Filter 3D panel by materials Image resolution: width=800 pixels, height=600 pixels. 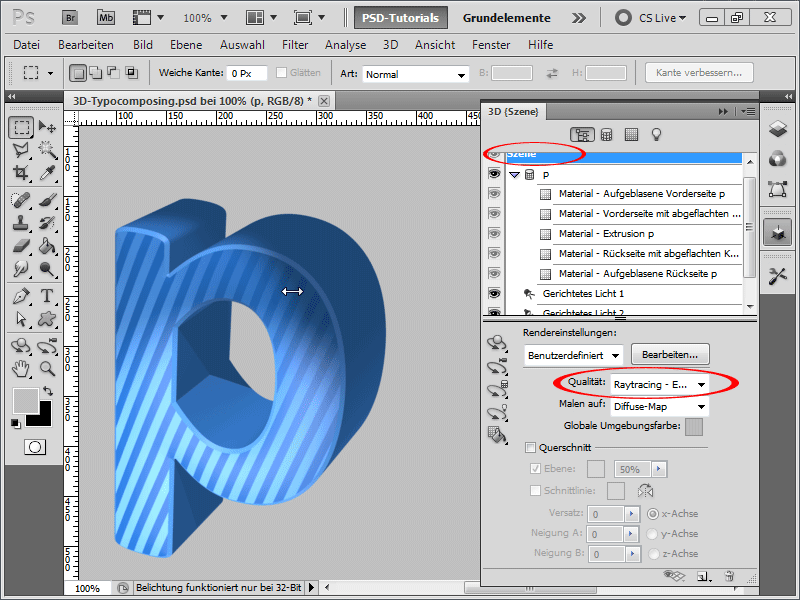point(631,135)
